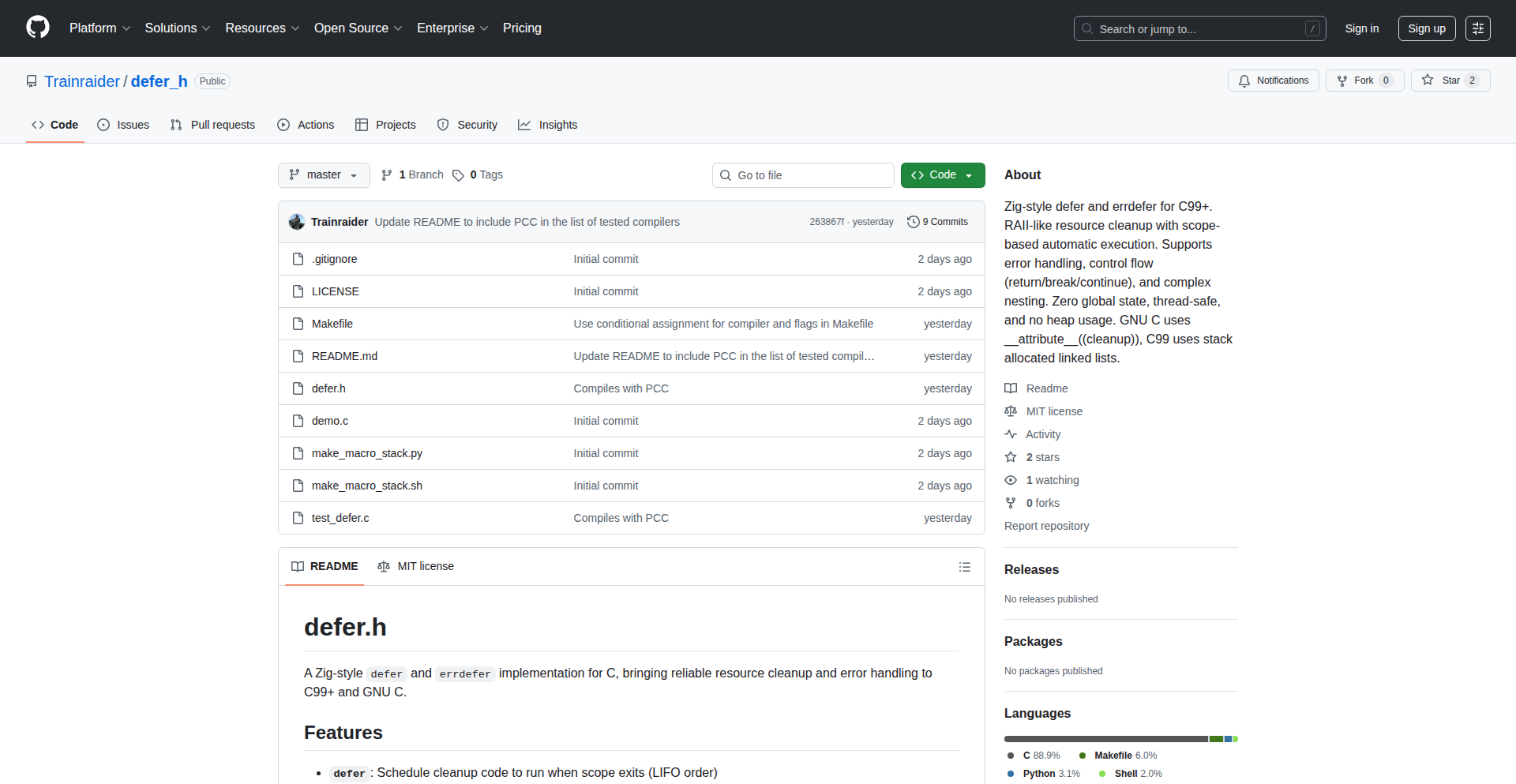Expand the Platform menu
The image size is (1516, 784).
(x=99, y=28)
